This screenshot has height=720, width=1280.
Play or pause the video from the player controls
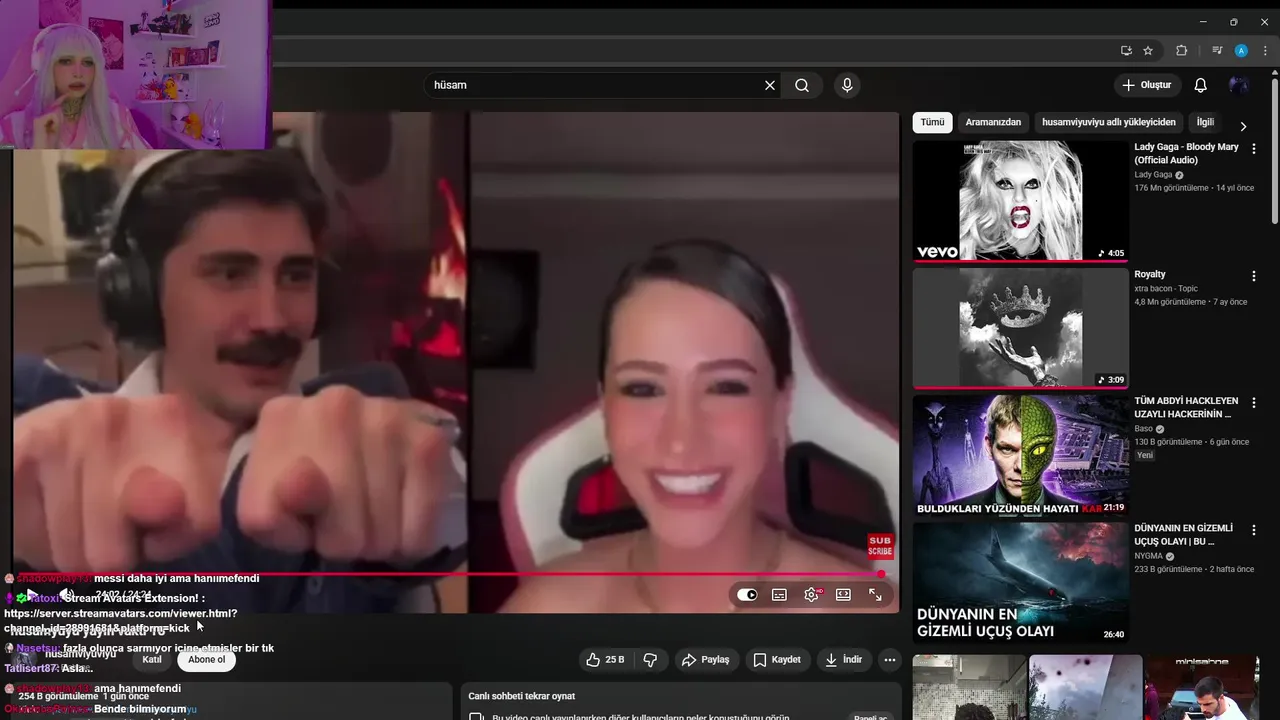(x=30, y=594)
